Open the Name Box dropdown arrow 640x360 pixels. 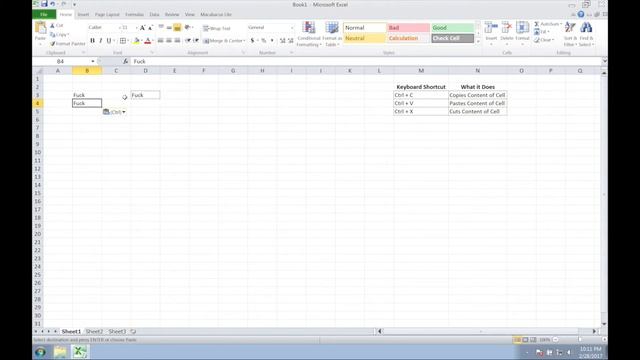pyautogui.click(x=93, y=61)
